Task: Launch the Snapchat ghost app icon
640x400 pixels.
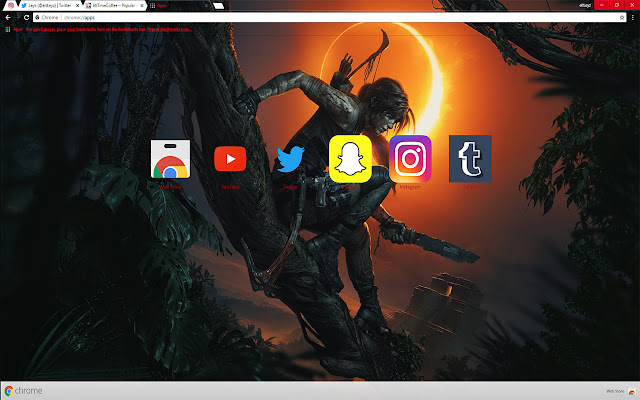Action: (350, 159)
